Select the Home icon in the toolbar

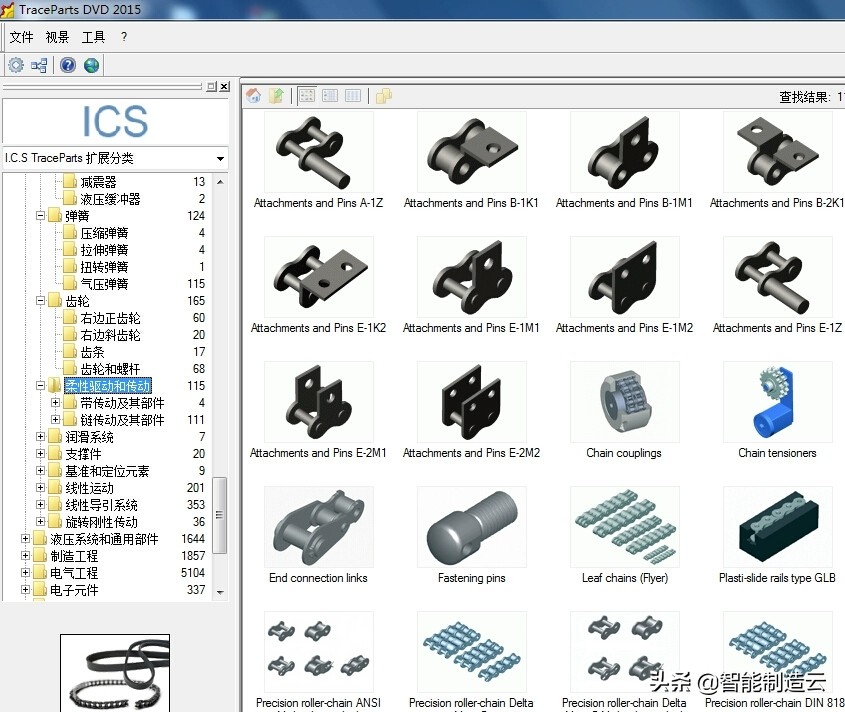coord(253,95)
